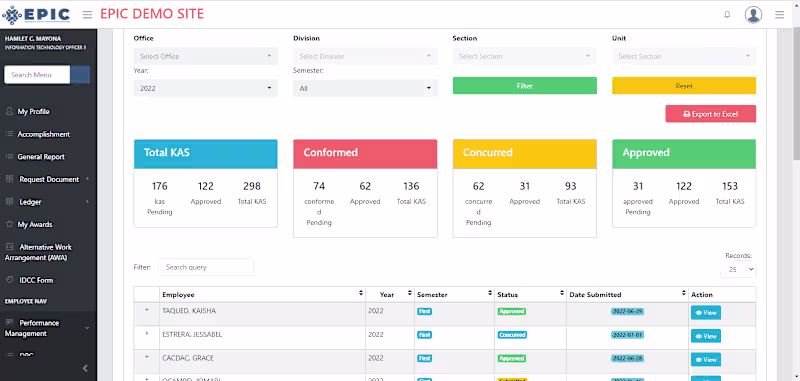Click Export to Excel button
Viewport: 800px width, 381px height.
pyautogui.click(x=710, y=114)
